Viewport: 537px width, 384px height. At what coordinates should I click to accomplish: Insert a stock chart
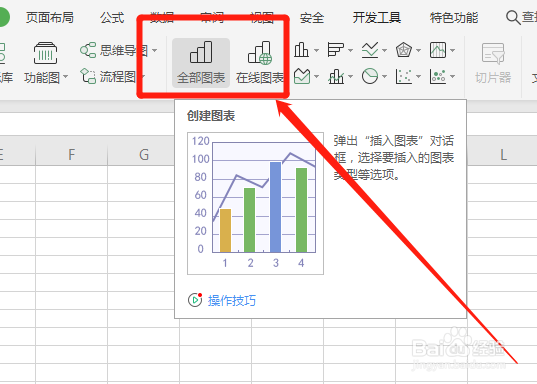pyautogui.click(x=438, y=50)
